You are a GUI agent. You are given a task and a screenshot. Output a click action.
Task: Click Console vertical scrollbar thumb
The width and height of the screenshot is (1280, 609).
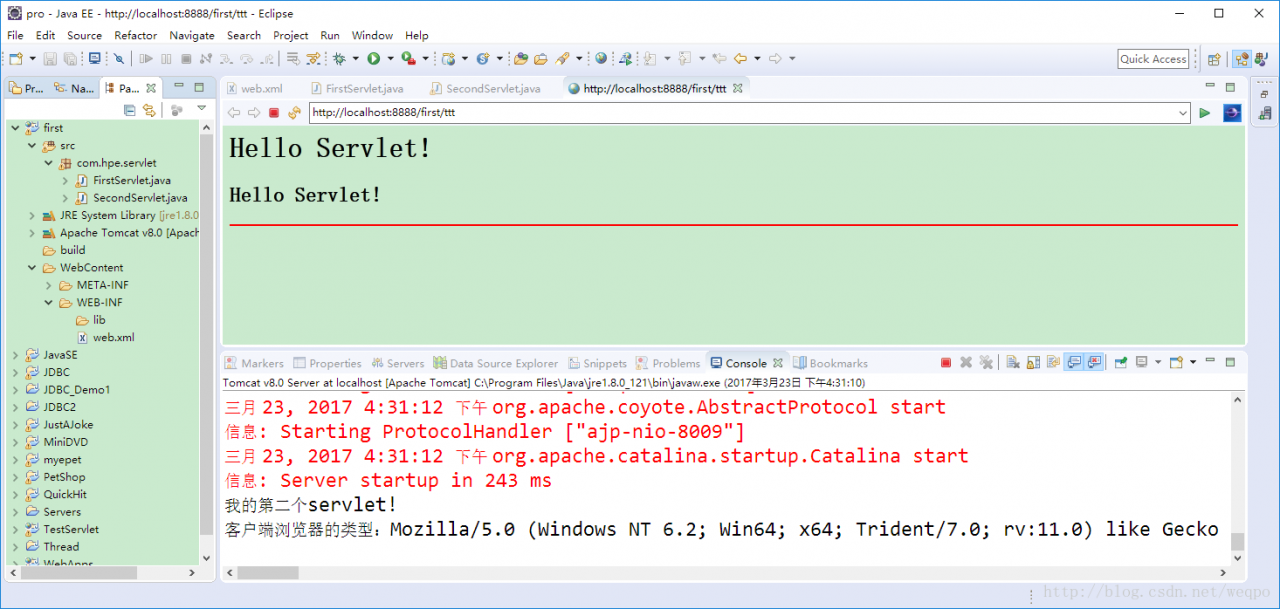point(1238,541)
